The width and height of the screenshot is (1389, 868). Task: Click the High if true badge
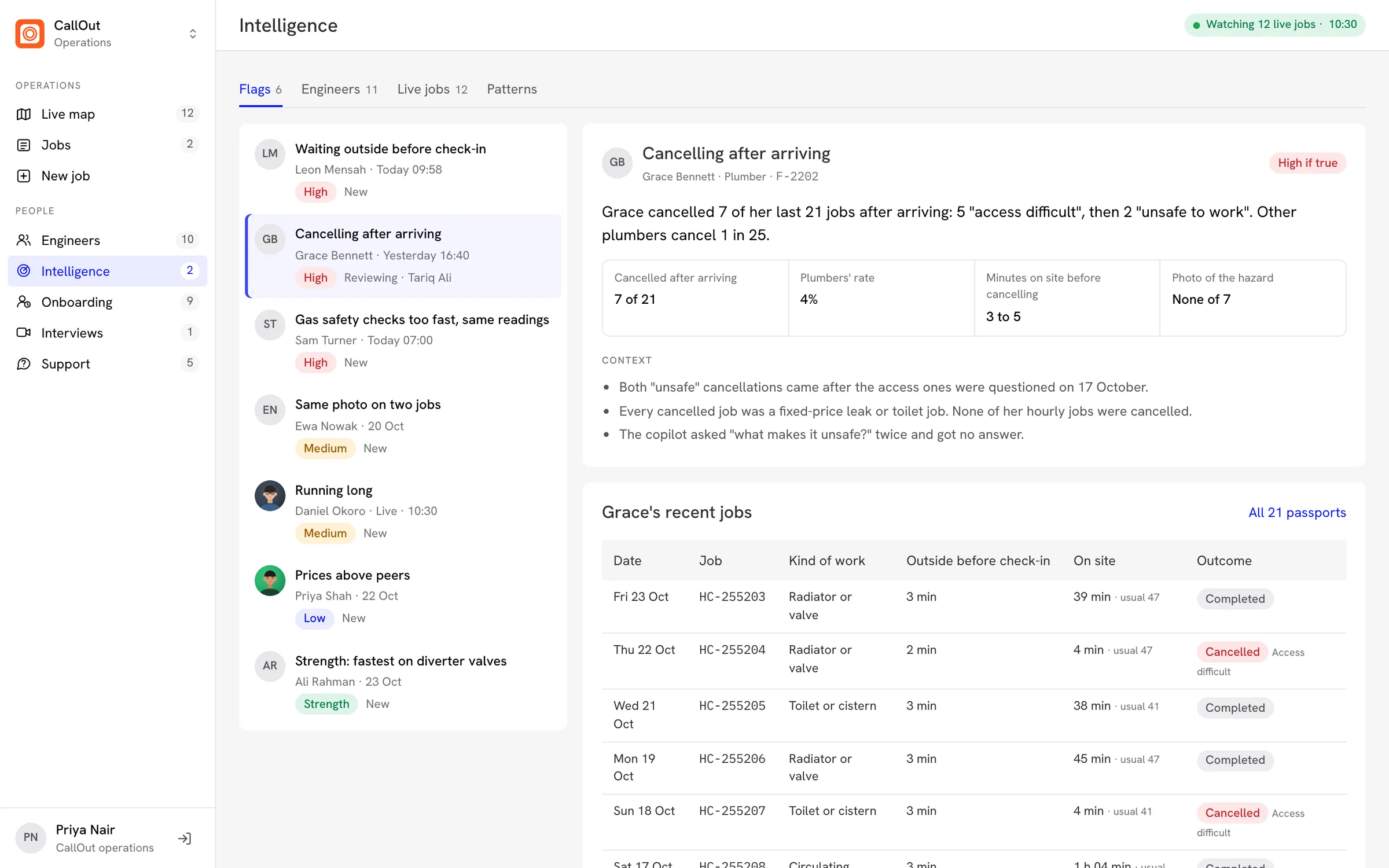1307,163
